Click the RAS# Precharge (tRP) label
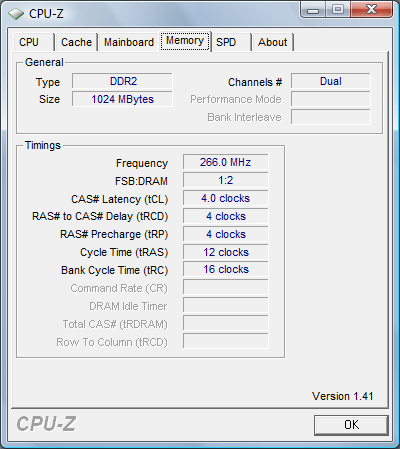The image size is (400, 449). (x=114, y=235)
